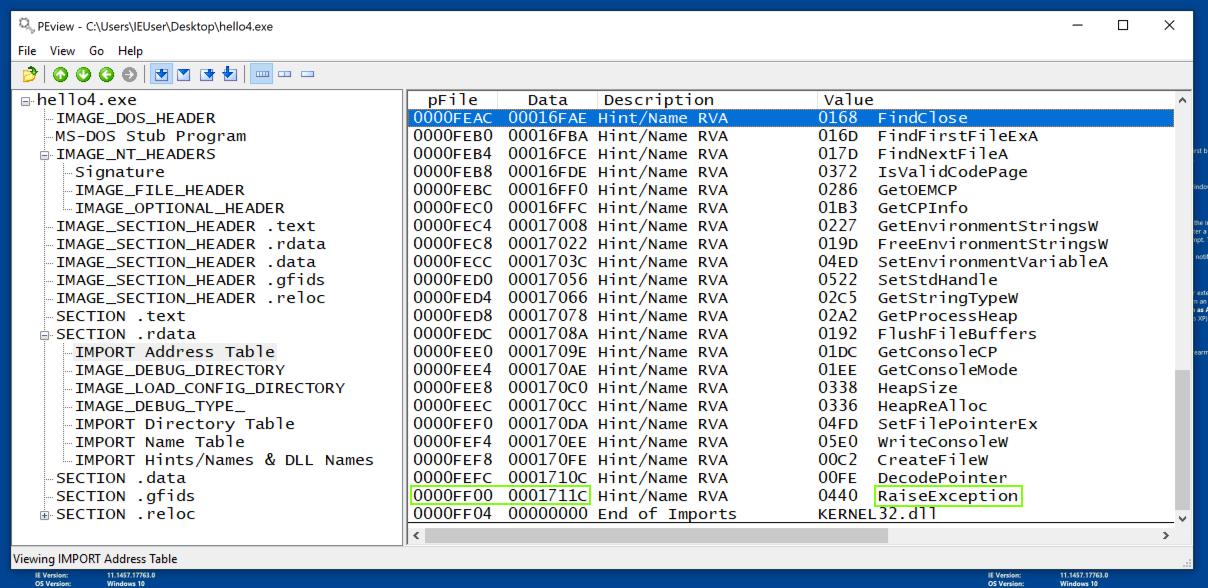Click the RaiseException entry
Screen dimensions: 1208x588
[947, 496]
